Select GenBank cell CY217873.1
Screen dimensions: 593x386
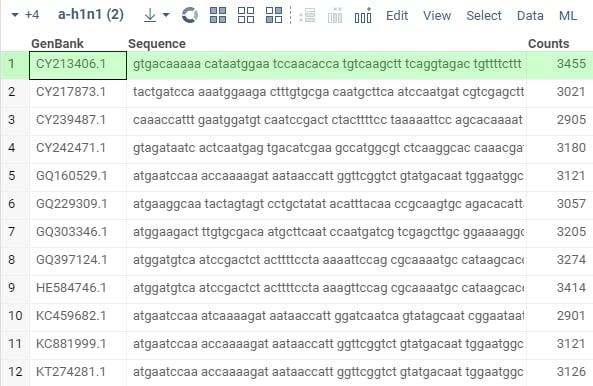78,93
